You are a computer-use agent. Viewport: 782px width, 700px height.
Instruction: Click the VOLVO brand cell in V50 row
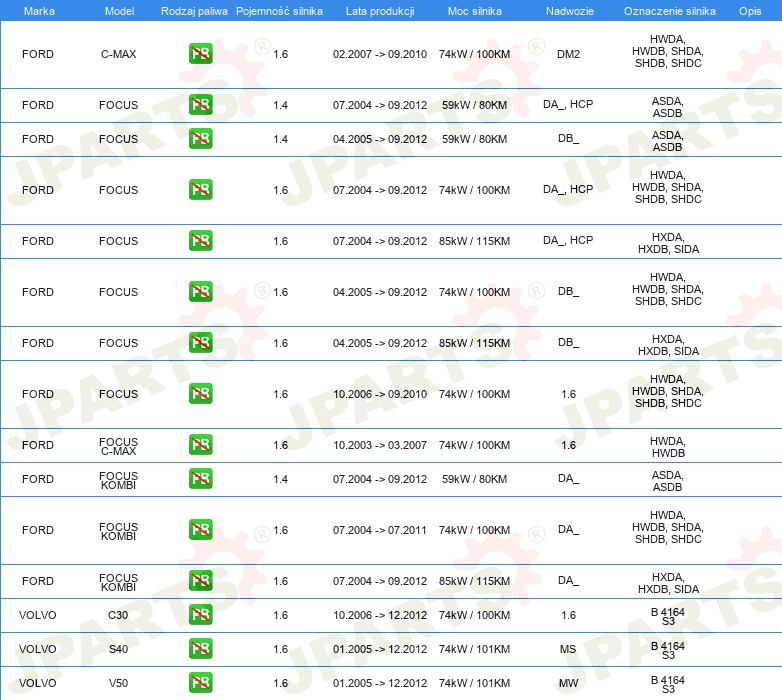coord(37,683)
